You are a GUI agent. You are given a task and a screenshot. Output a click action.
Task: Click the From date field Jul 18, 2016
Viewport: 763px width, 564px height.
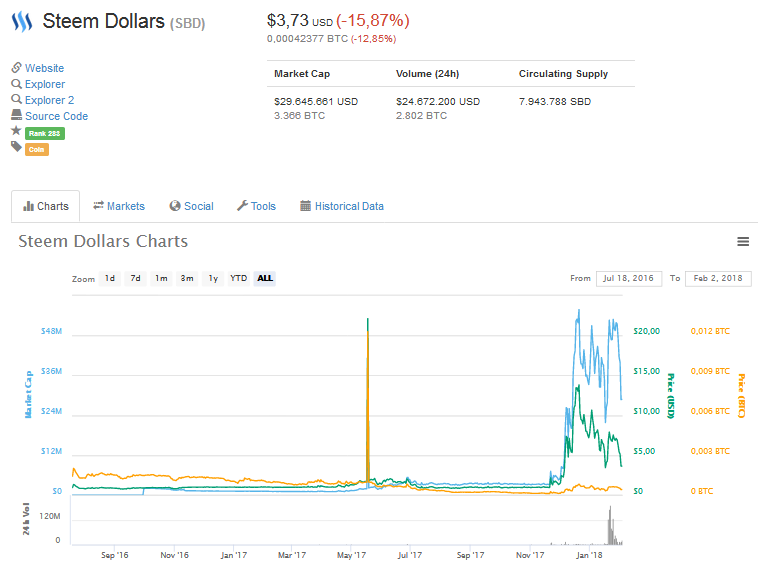(x=629, y=278)
